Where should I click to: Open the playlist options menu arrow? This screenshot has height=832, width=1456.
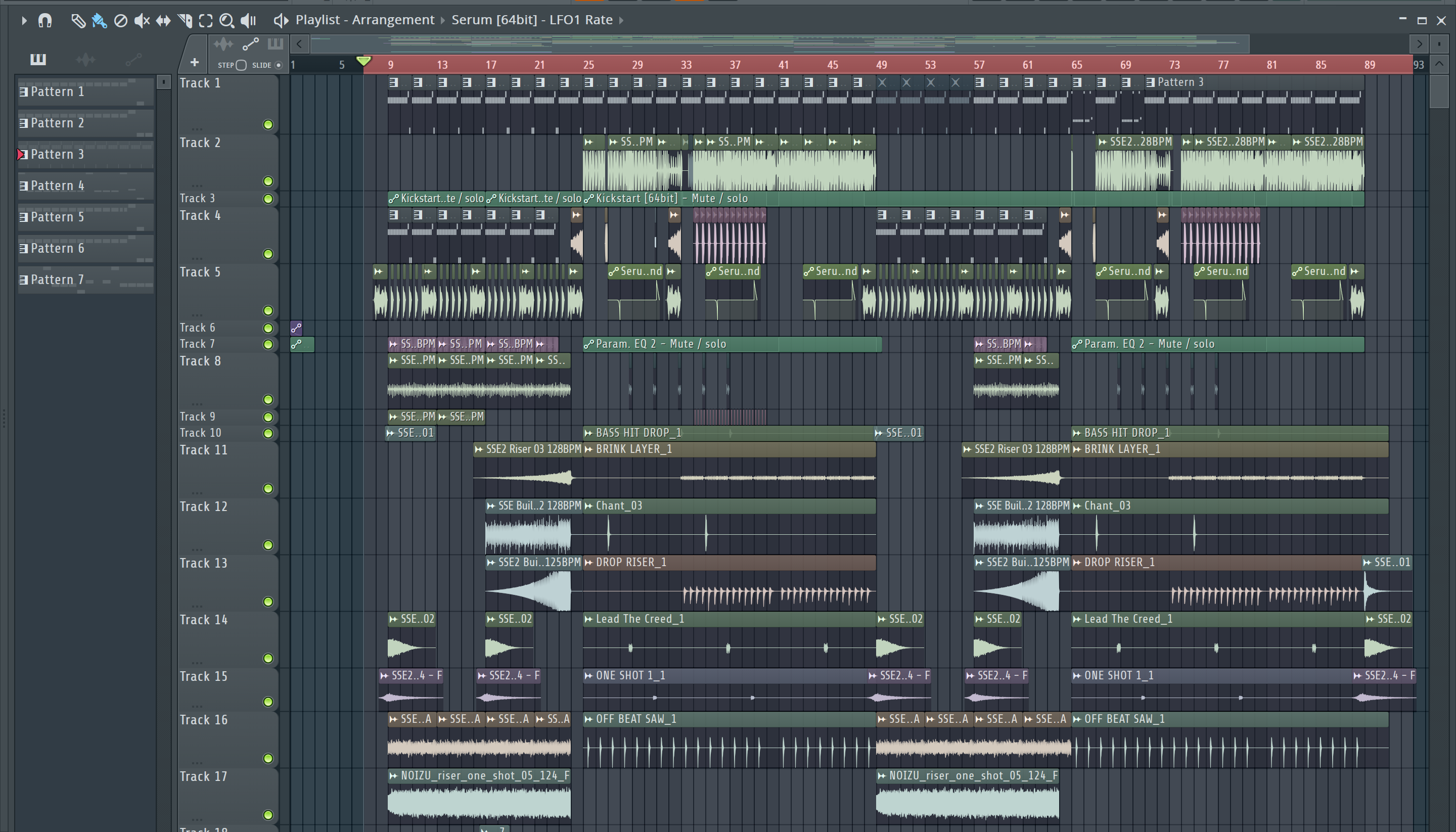click(23, 21)
